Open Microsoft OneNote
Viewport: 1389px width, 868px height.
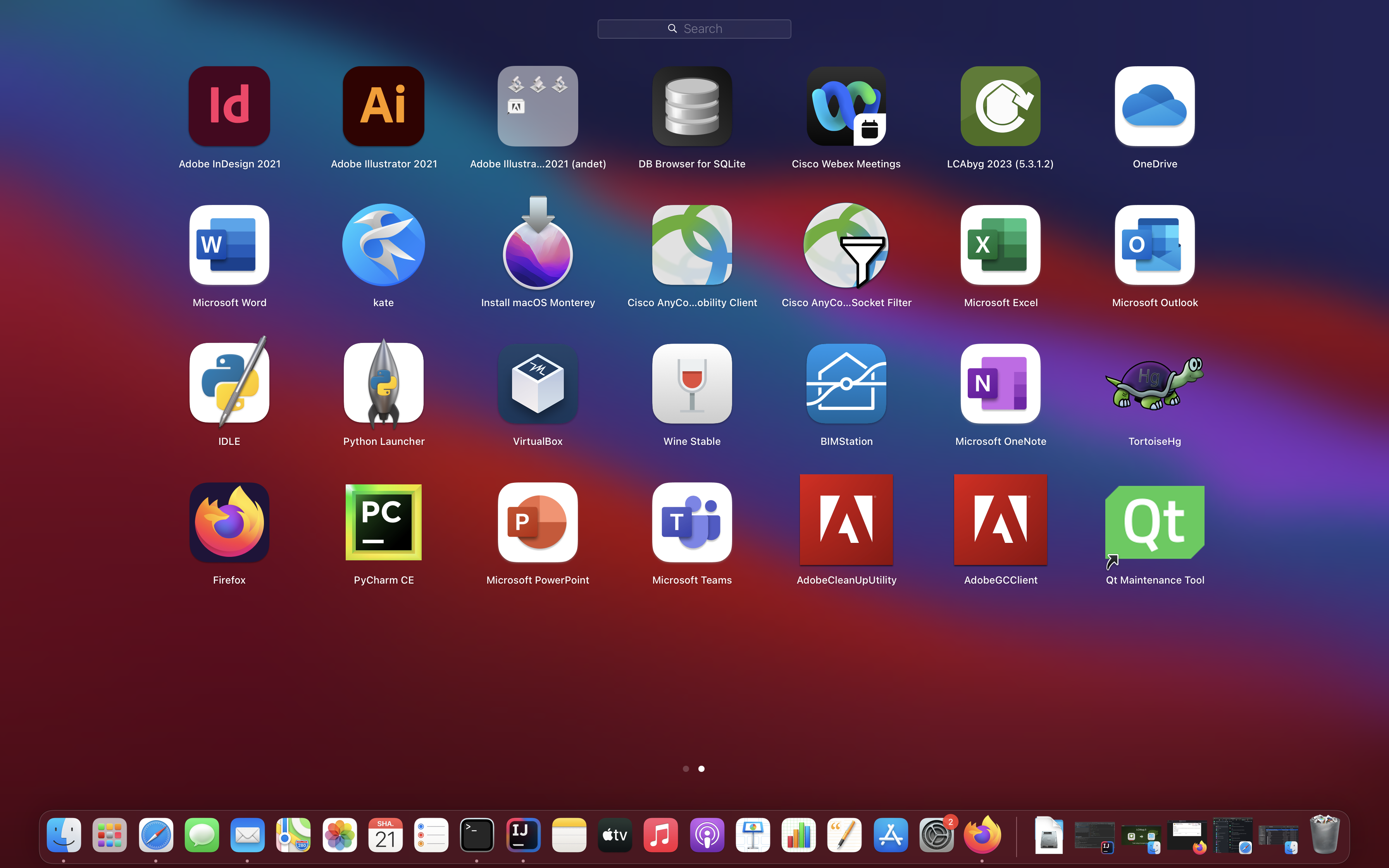pos(1000,384)
